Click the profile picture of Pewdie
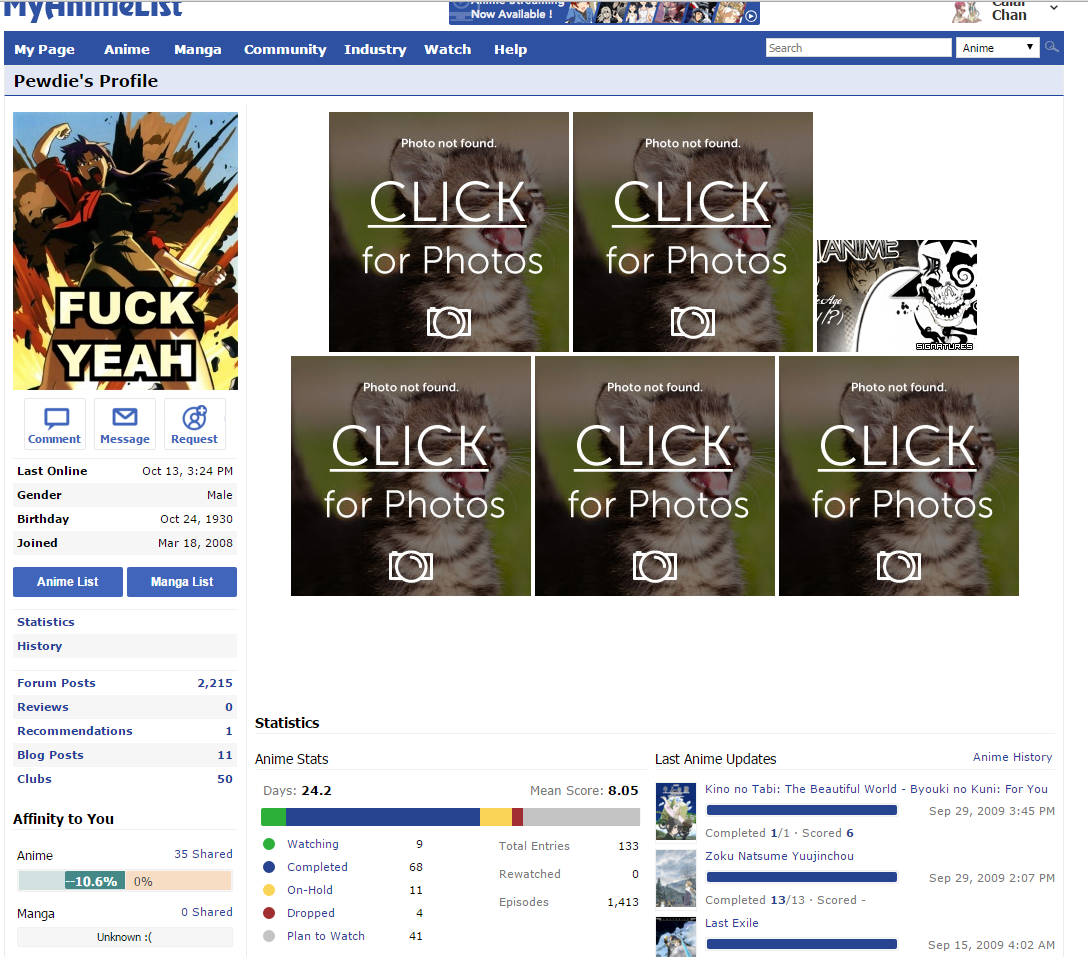The width and height of the screenshot is (1088, 957). (126, 251)
